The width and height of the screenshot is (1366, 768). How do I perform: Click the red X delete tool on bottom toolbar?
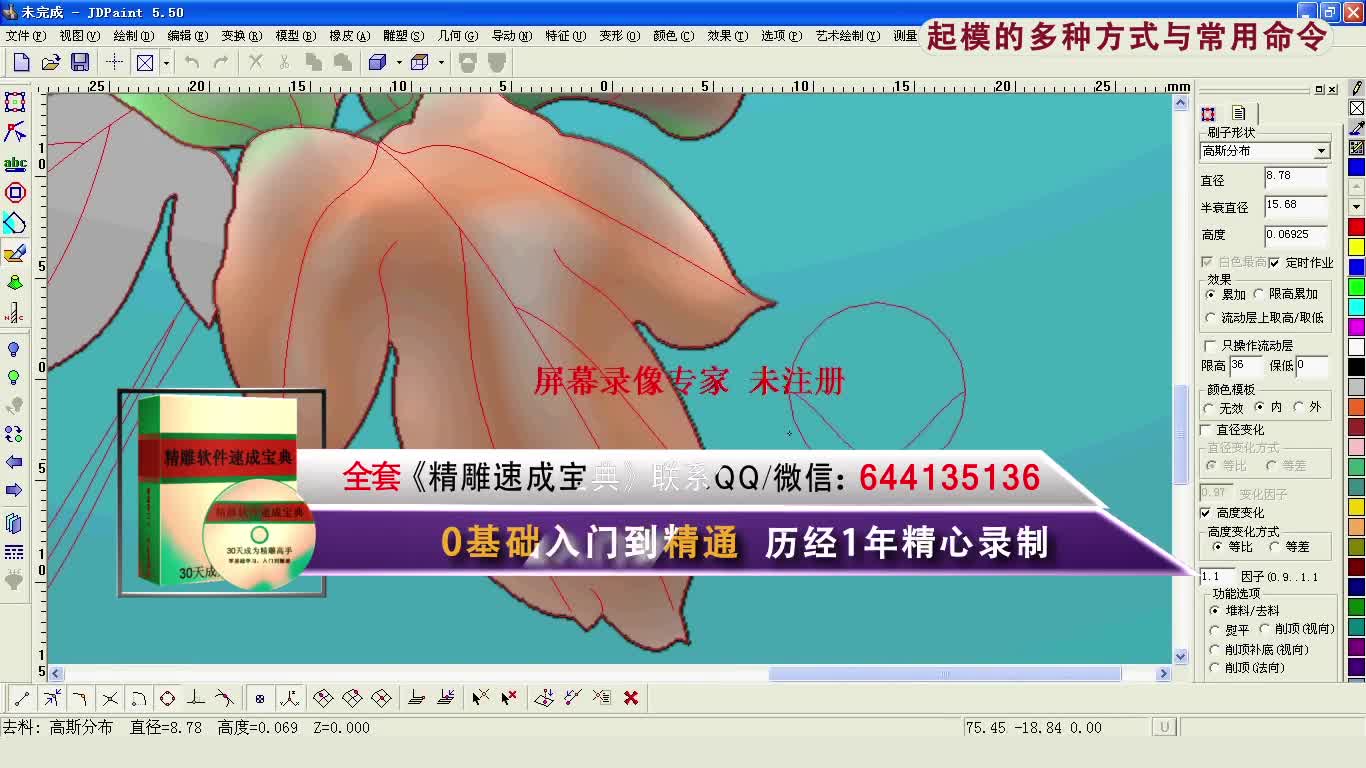[x=630, y=698]
